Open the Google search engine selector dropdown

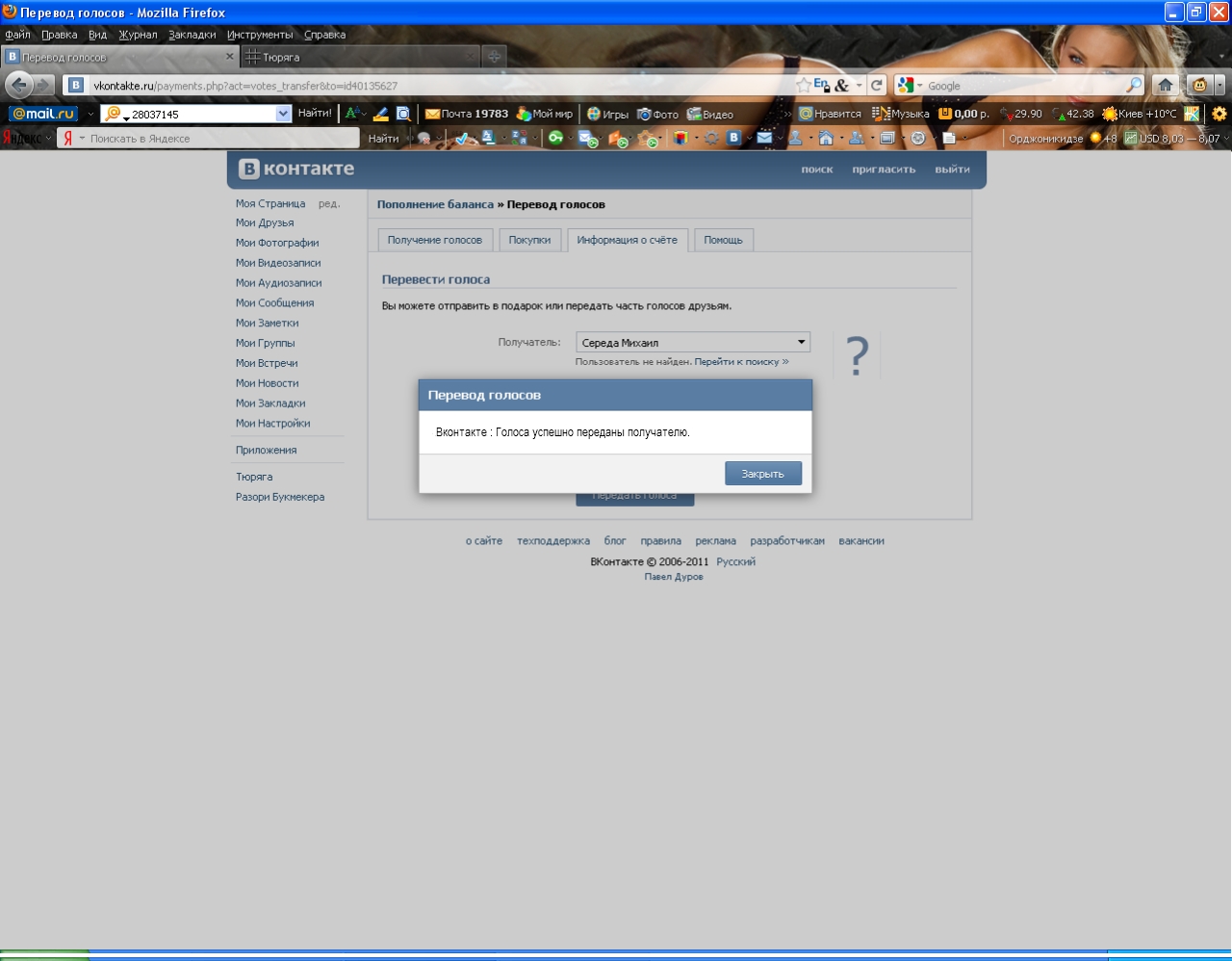[x=919, y=86]
